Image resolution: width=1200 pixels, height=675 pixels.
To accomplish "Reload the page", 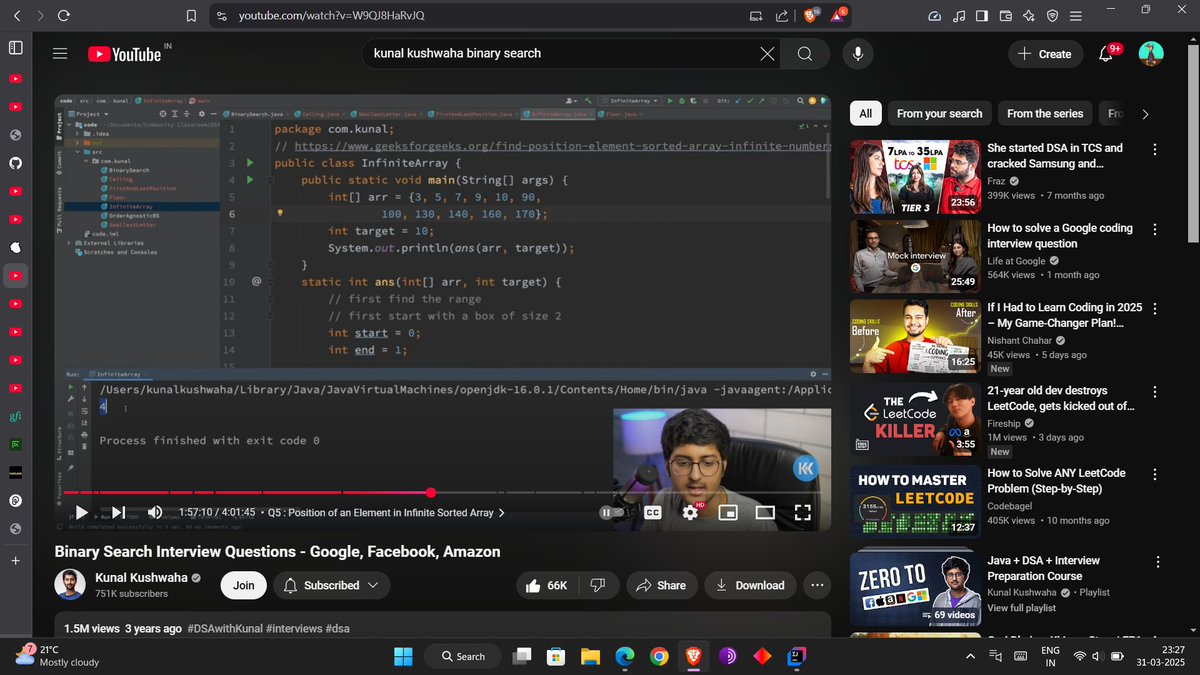I will [x=64, y=16].
